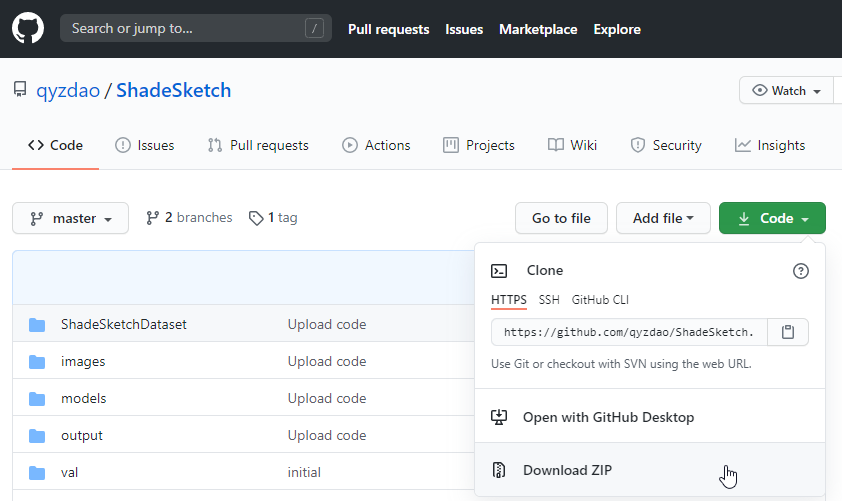Select the Actions tab
The height and width of the screenshot is (501, 842).
[376, 145]
